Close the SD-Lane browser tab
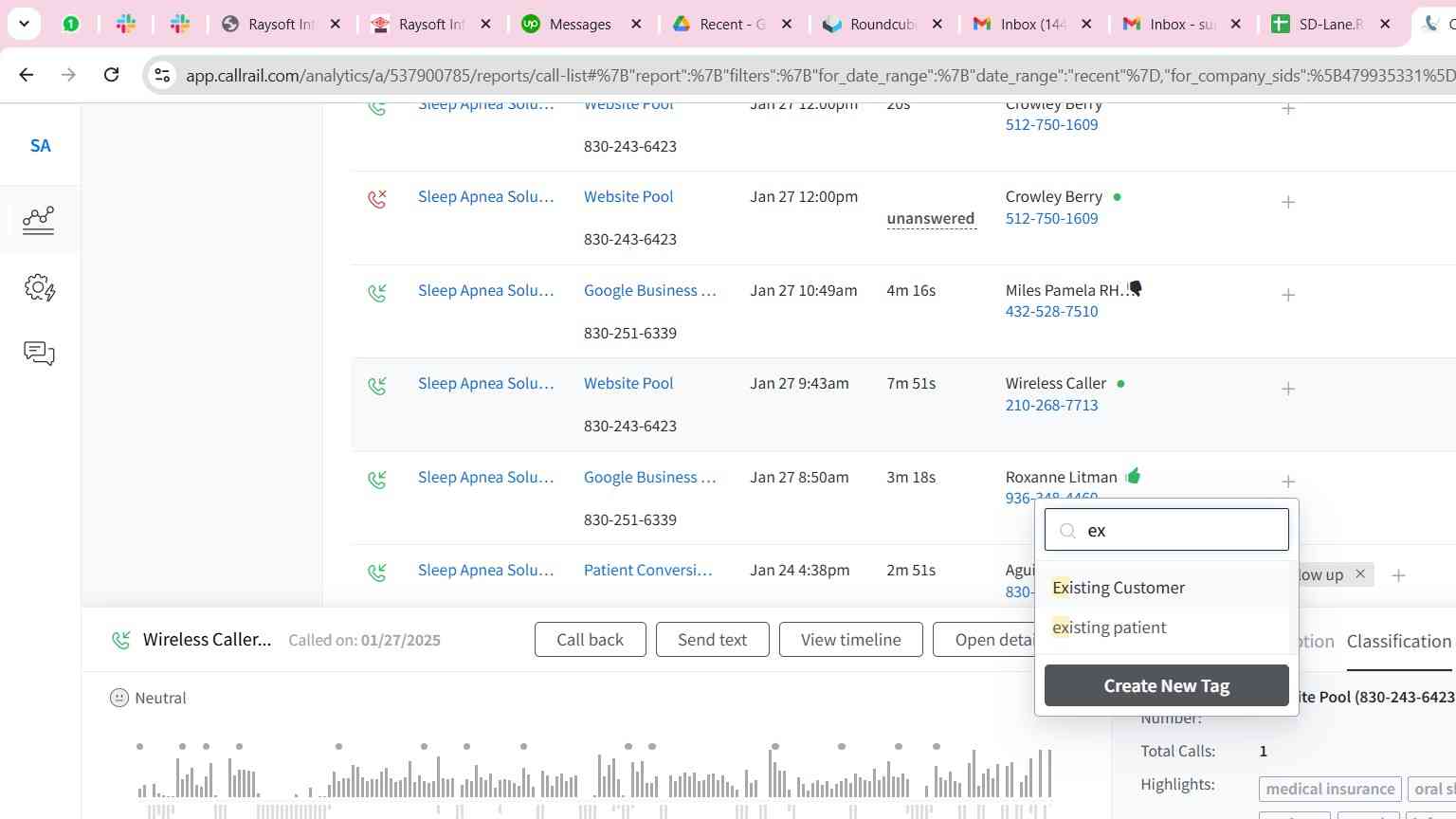Screen dimensions: 1456x819 [x=1385, y=24]
